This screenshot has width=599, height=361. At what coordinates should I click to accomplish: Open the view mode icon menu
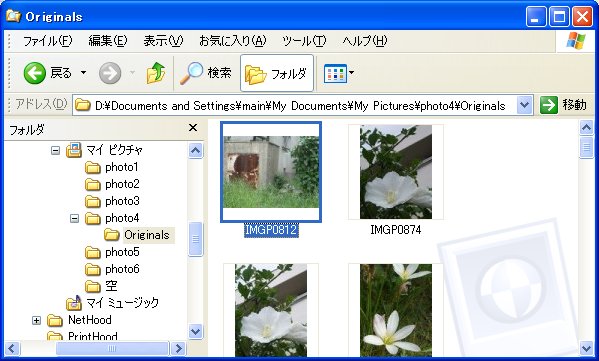pyautogui.click(x=338, y=73)
